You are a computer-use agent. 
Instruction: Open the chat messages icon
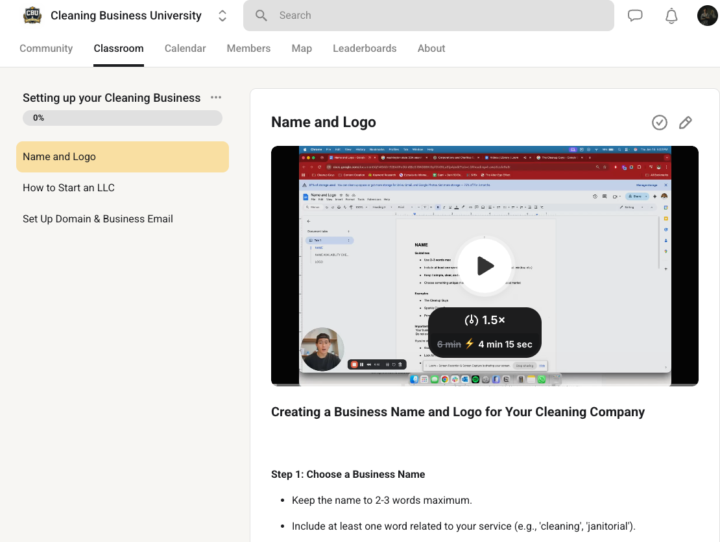point(635,16)
